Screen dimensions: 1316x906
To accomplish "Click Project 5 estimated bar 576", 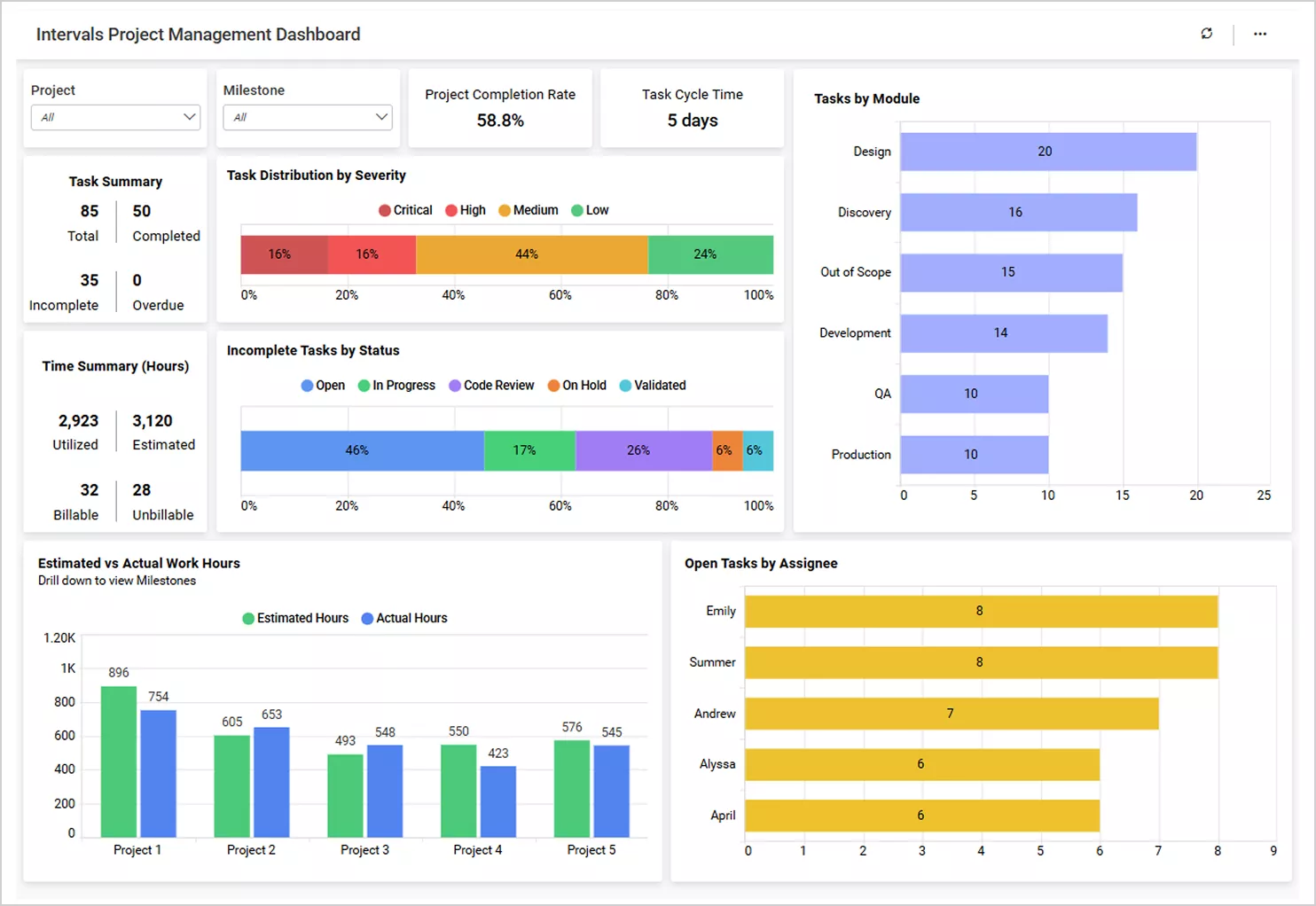I will (x=572, y=789).
